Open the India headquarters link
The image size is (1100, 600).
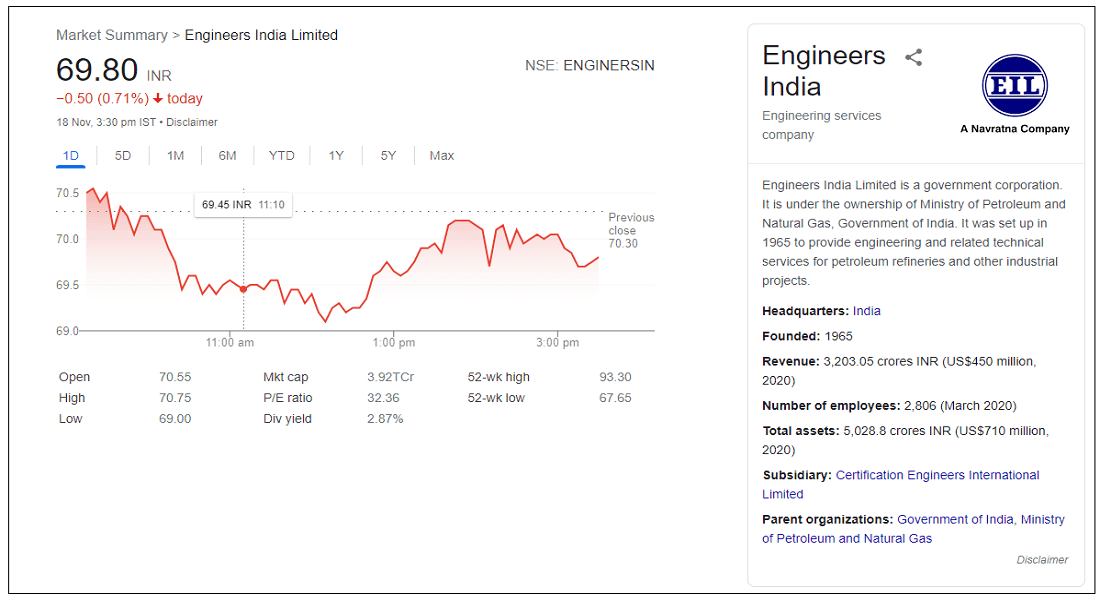click(866, 311)
